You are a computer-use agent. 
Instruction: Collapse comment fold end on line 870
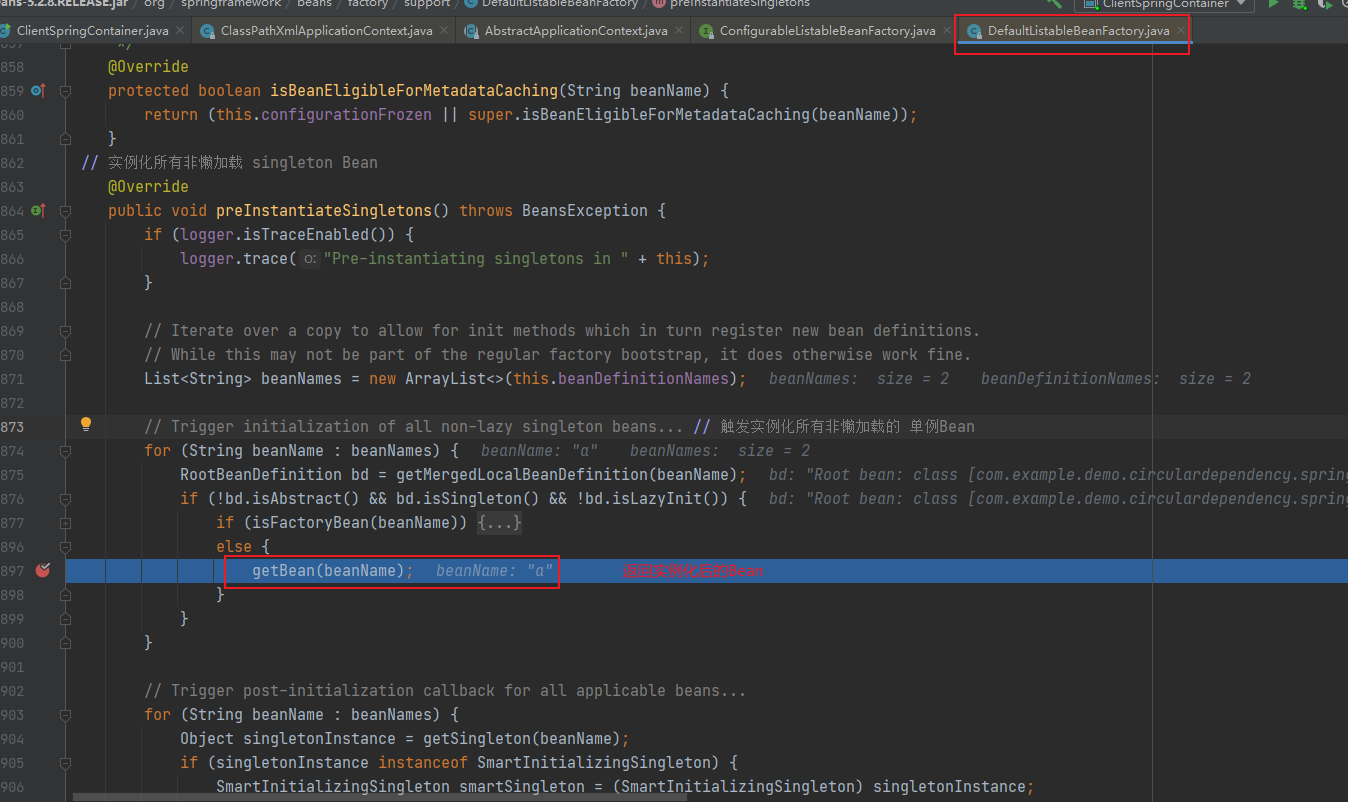65,355
